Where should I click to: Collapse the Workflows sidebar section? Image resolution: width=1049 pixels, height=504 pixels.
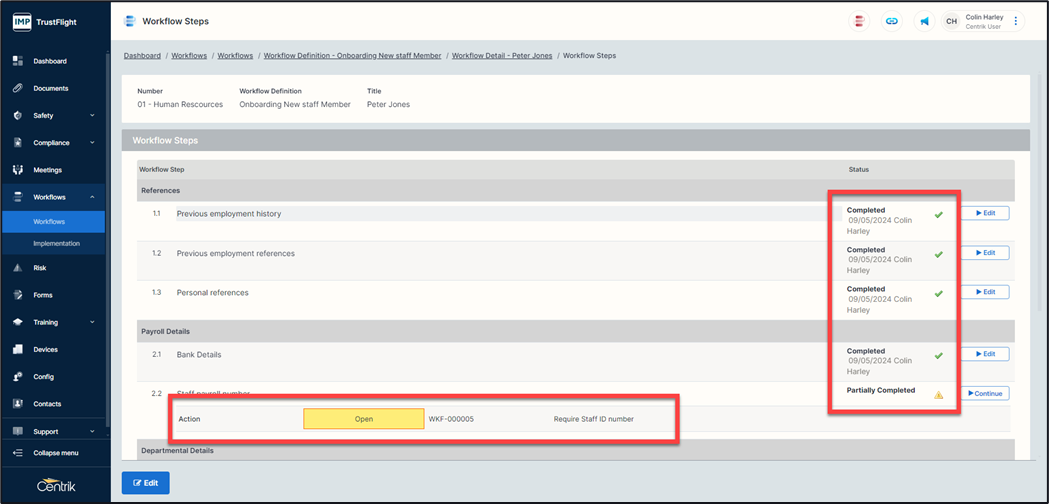pos(92,197)
